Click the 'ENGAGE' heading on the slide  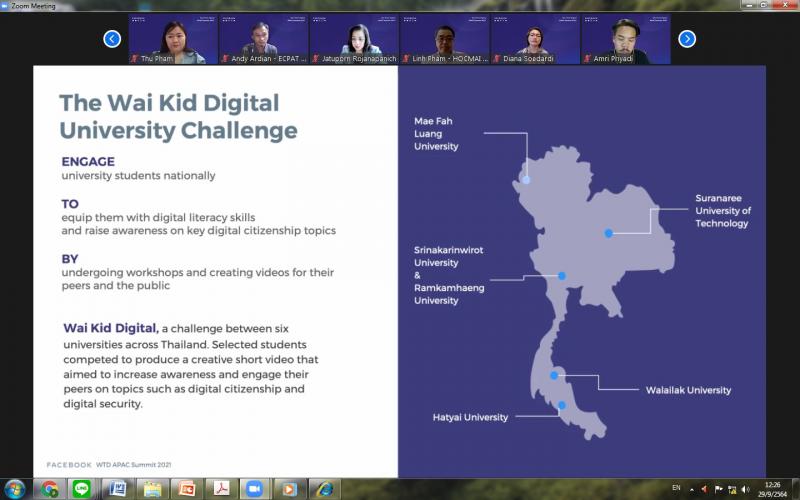[x=88, y=162]
